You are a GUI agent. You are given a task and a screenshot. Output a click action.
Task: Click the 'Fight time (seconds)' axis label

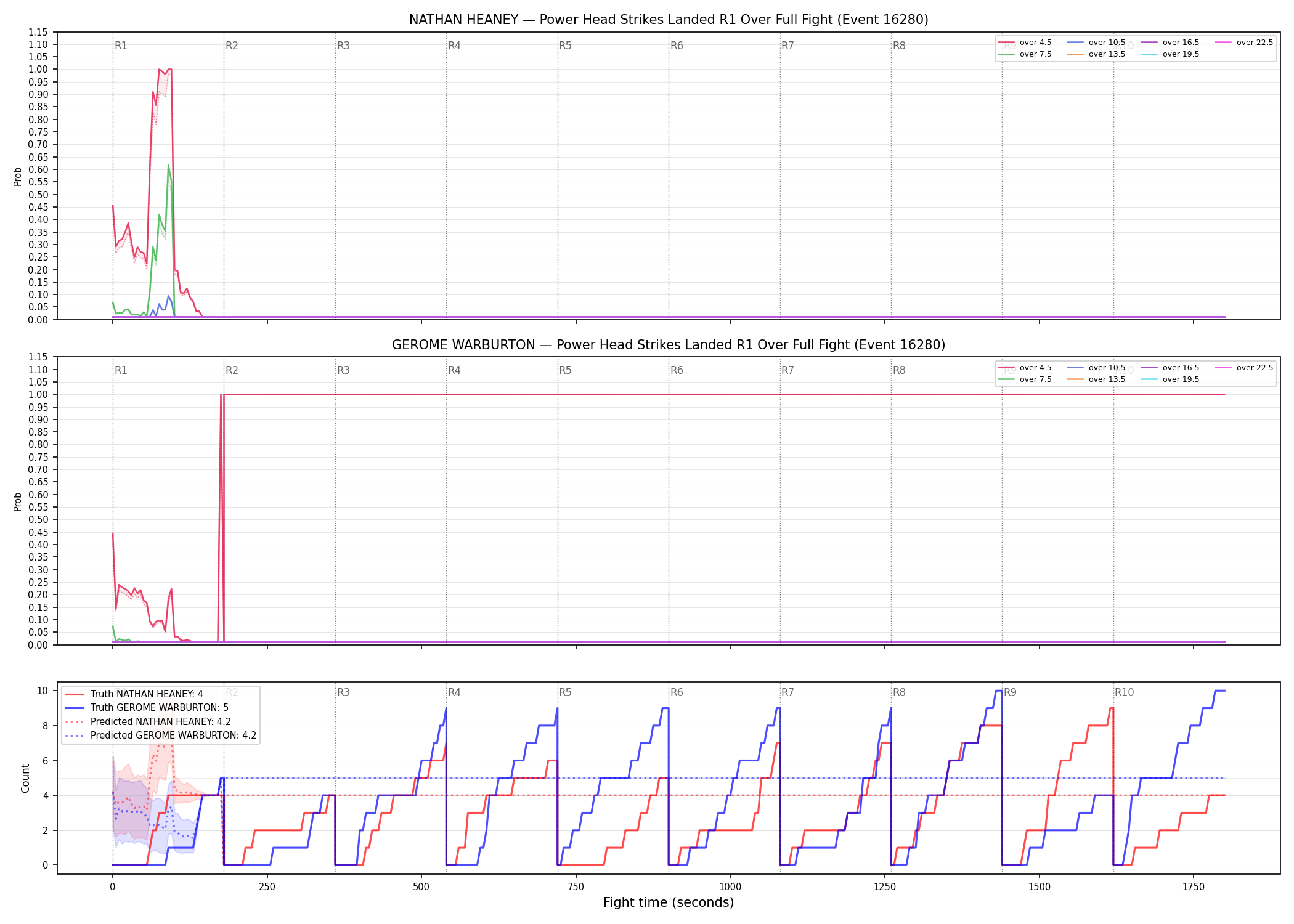(669, 902)
